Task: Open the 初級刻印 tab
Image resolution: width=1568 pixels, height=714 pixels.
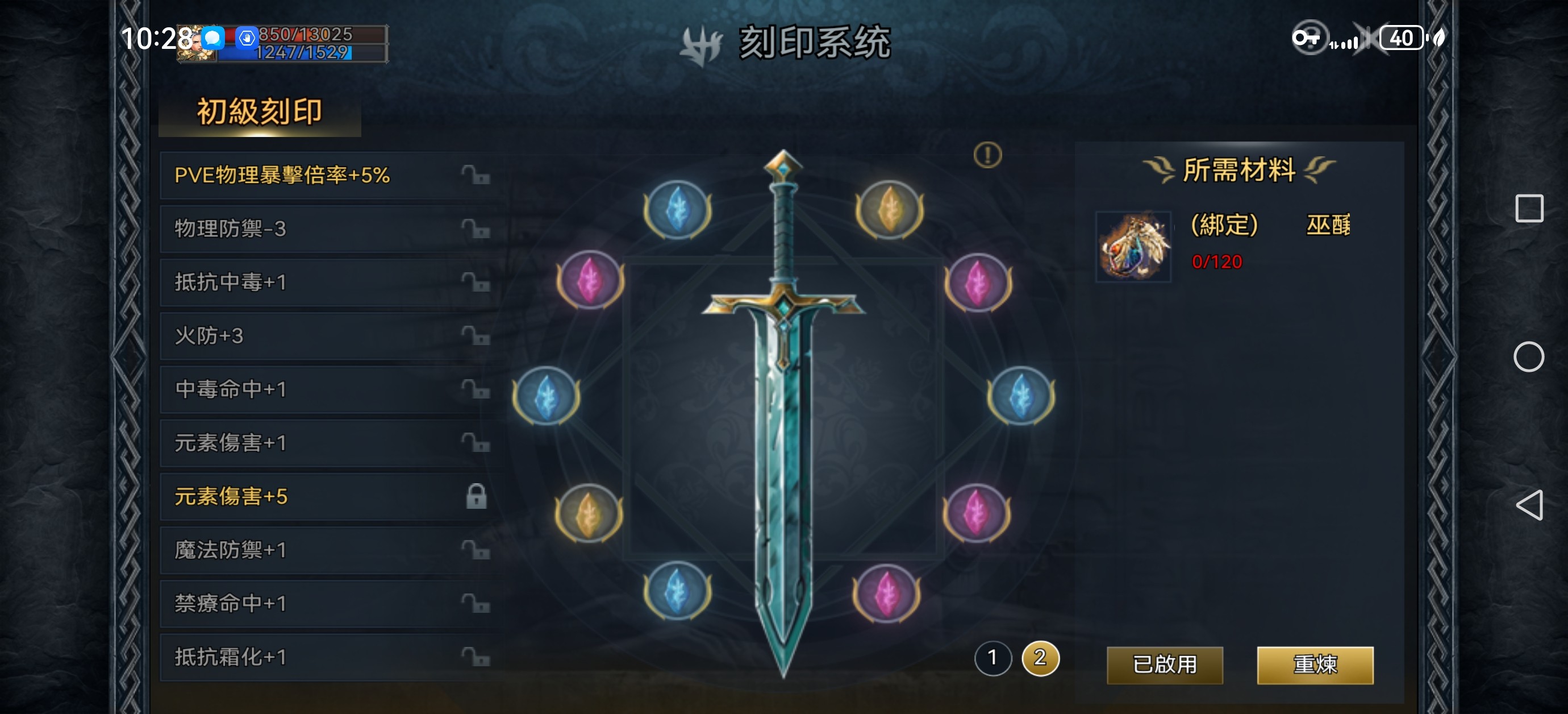Action: (x=259, y=113)
